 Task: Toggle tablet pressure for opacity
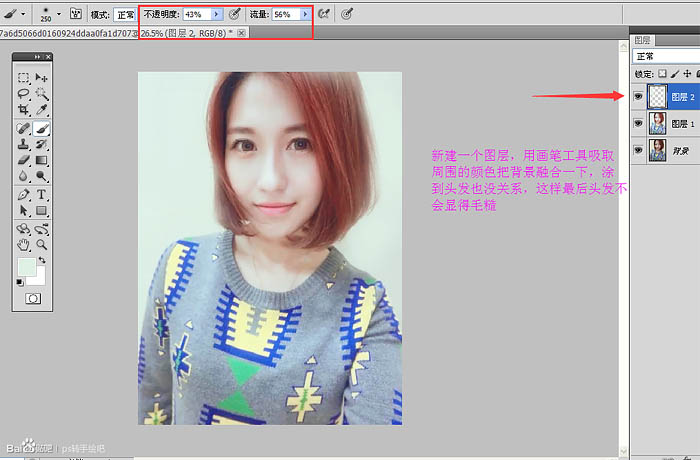[234, 14]
